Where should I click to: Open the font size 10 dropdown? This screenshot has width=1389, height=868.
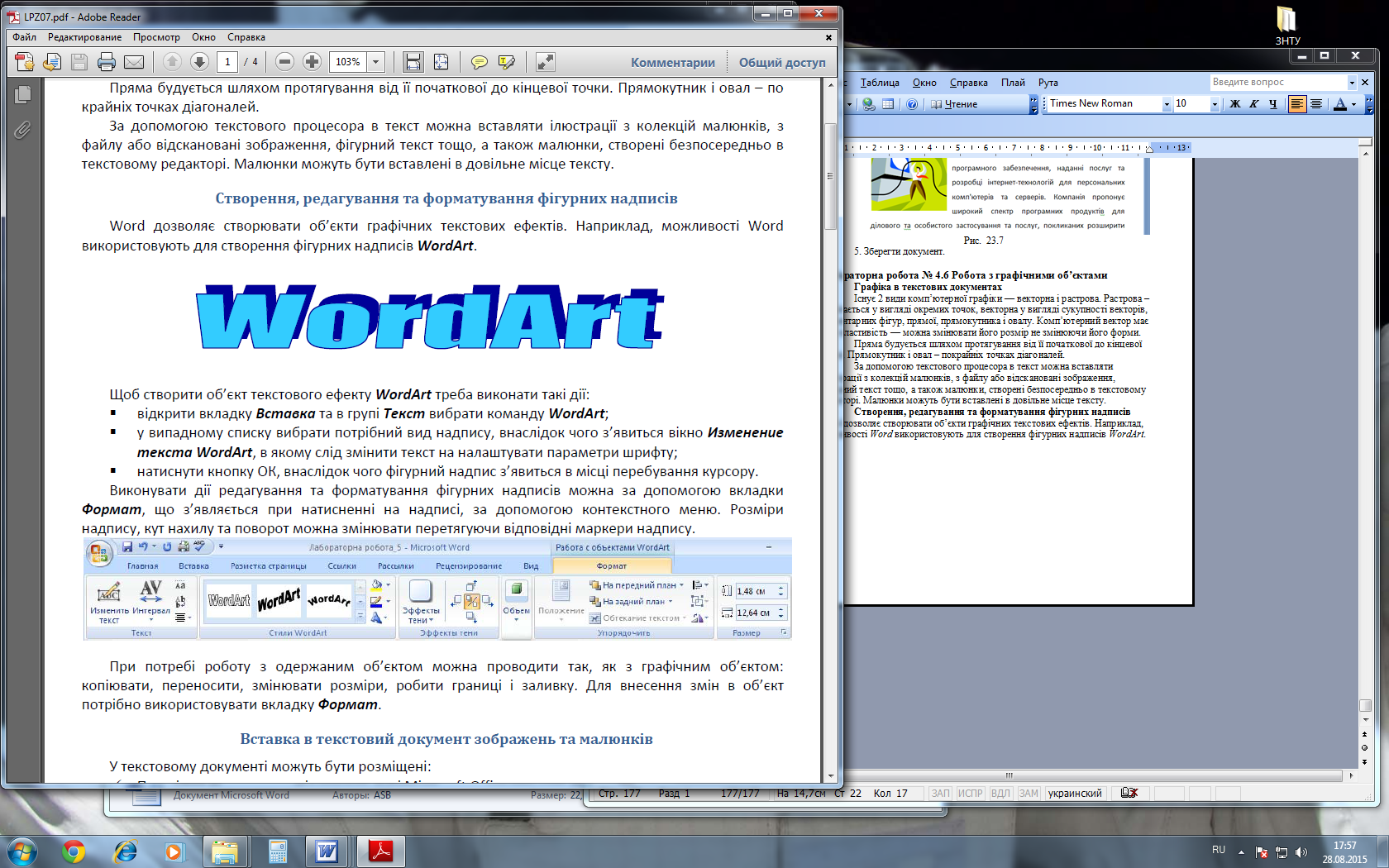pyautogui.click(x=1215, y=104)
